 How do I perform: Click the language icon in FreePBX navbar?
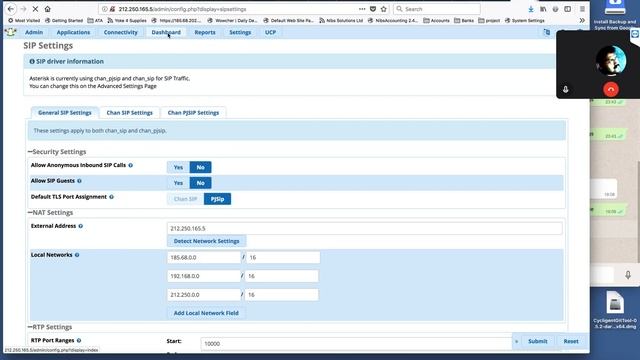coord(547,32)
